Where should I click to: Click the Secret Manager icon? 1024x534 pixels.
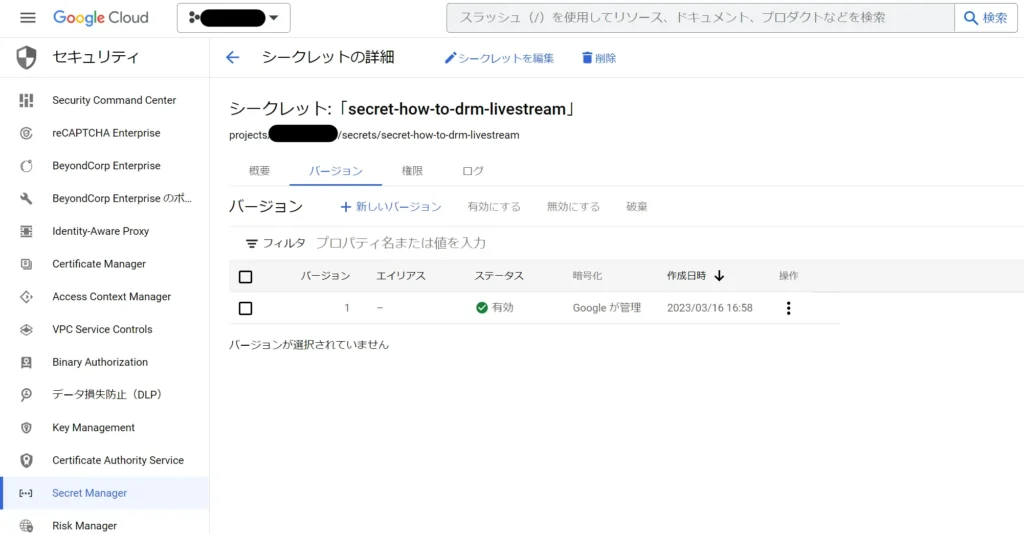(26, 493)
